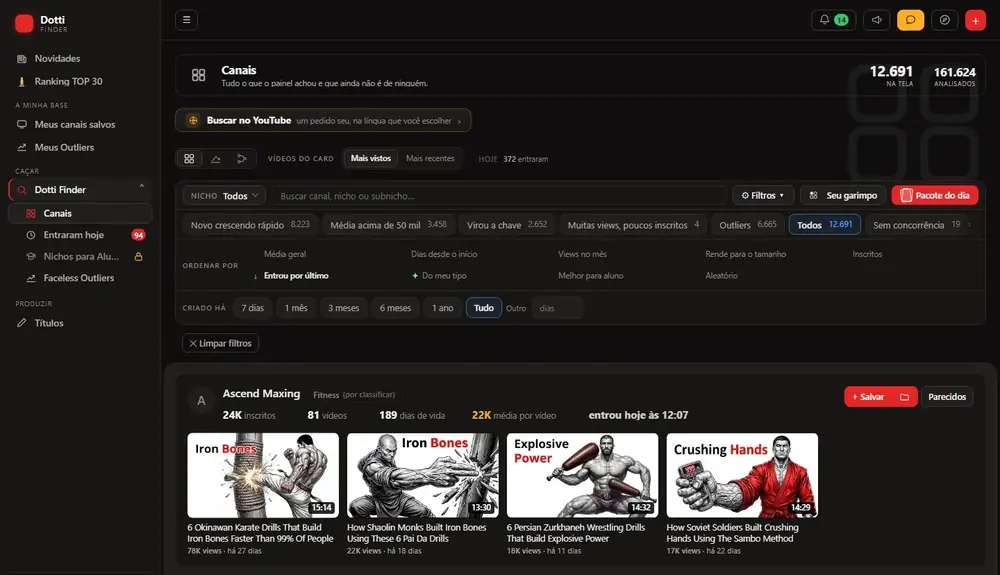Collapse the Dotti Finder sidebar section
The width and height of the screenshot is (1000, 575).
(x=142, y=187)
